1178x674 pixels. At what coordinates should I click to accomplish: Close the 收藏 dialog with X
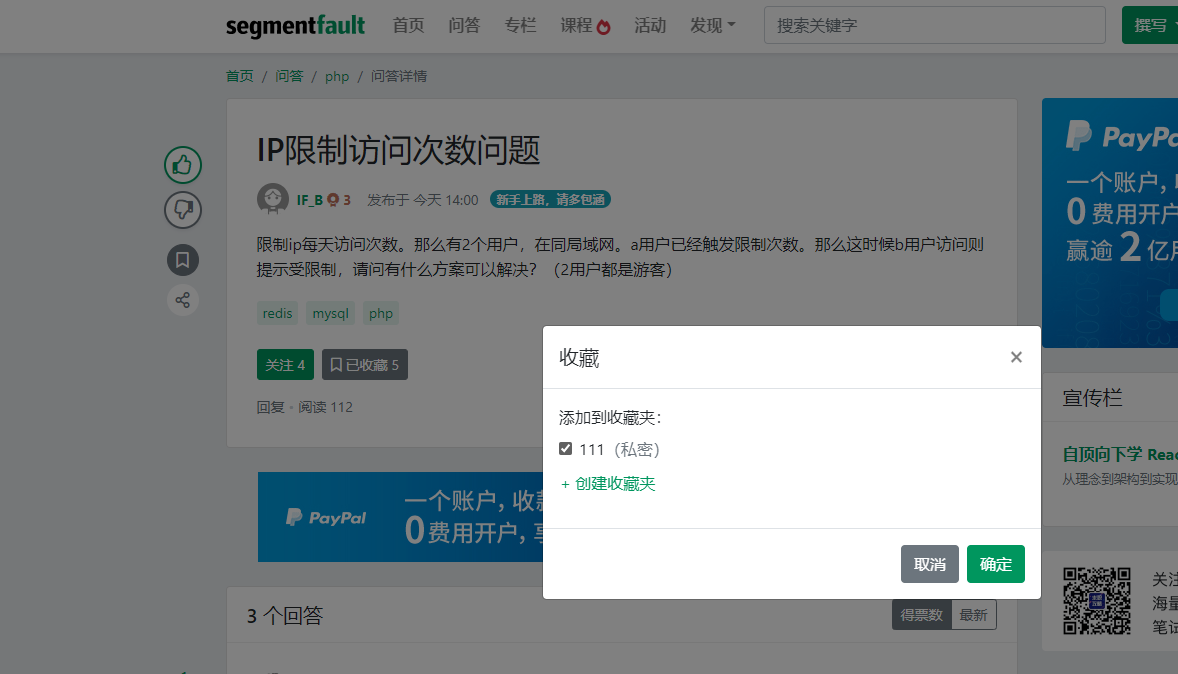click(x=1016, y=357)
